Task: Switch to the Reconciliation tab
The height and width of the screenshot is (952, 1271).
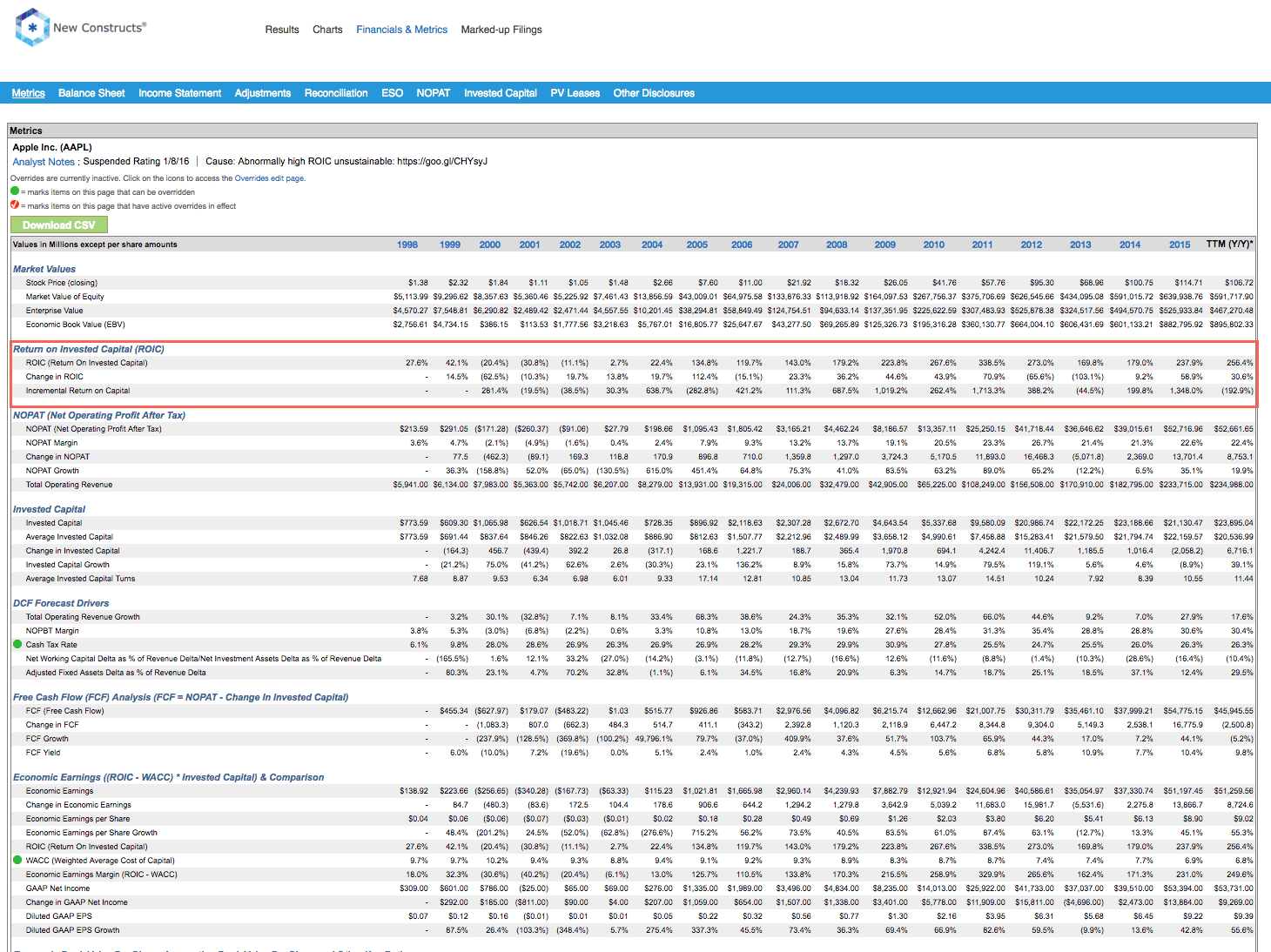Action: tap(336, 93)
